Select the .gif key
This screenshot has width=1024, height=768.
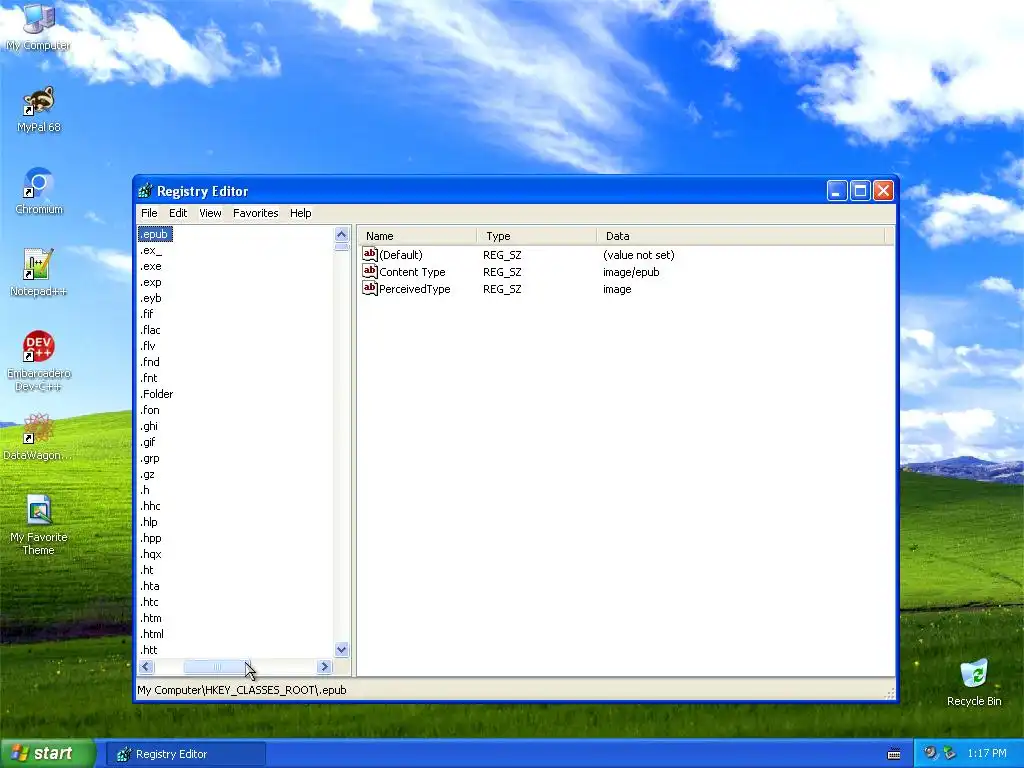(148, 442)
